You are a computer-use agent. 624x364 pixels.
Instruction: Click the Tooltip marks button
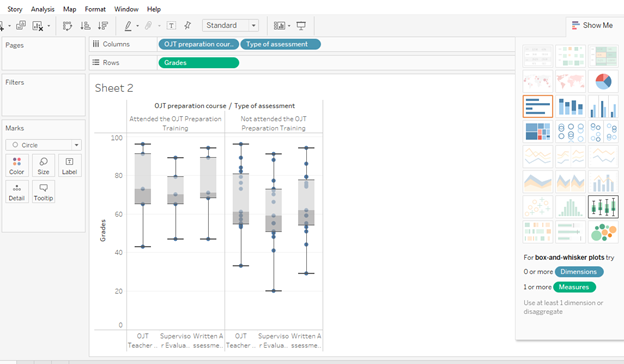click(43, 192)
